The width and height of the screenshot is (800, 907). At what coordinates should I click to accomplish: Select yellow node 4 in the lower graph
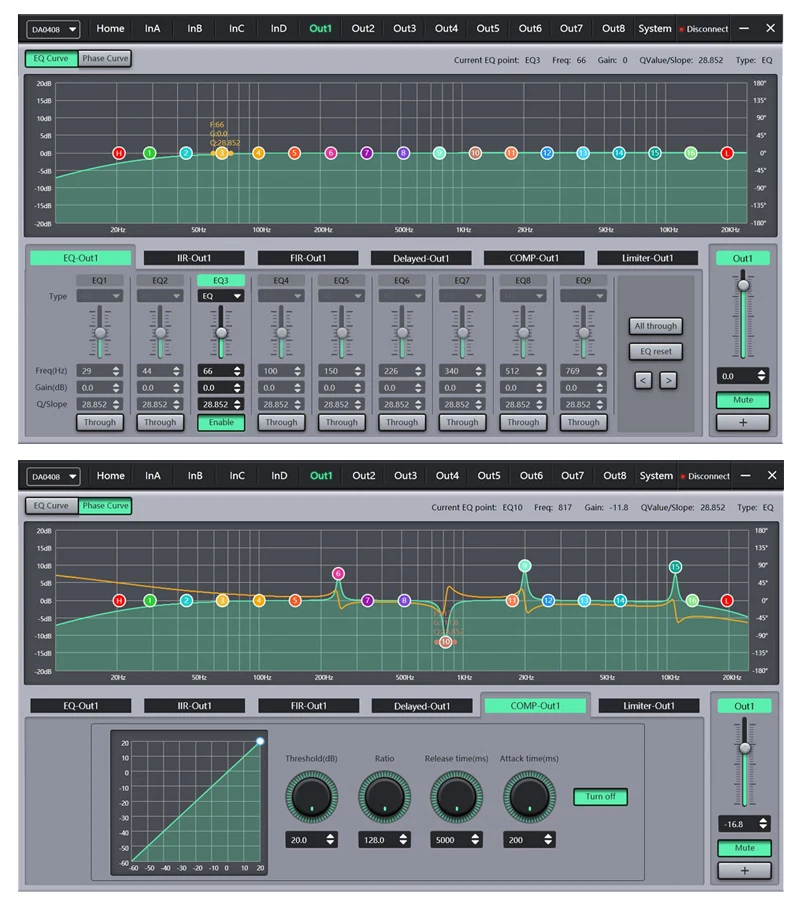259,600
